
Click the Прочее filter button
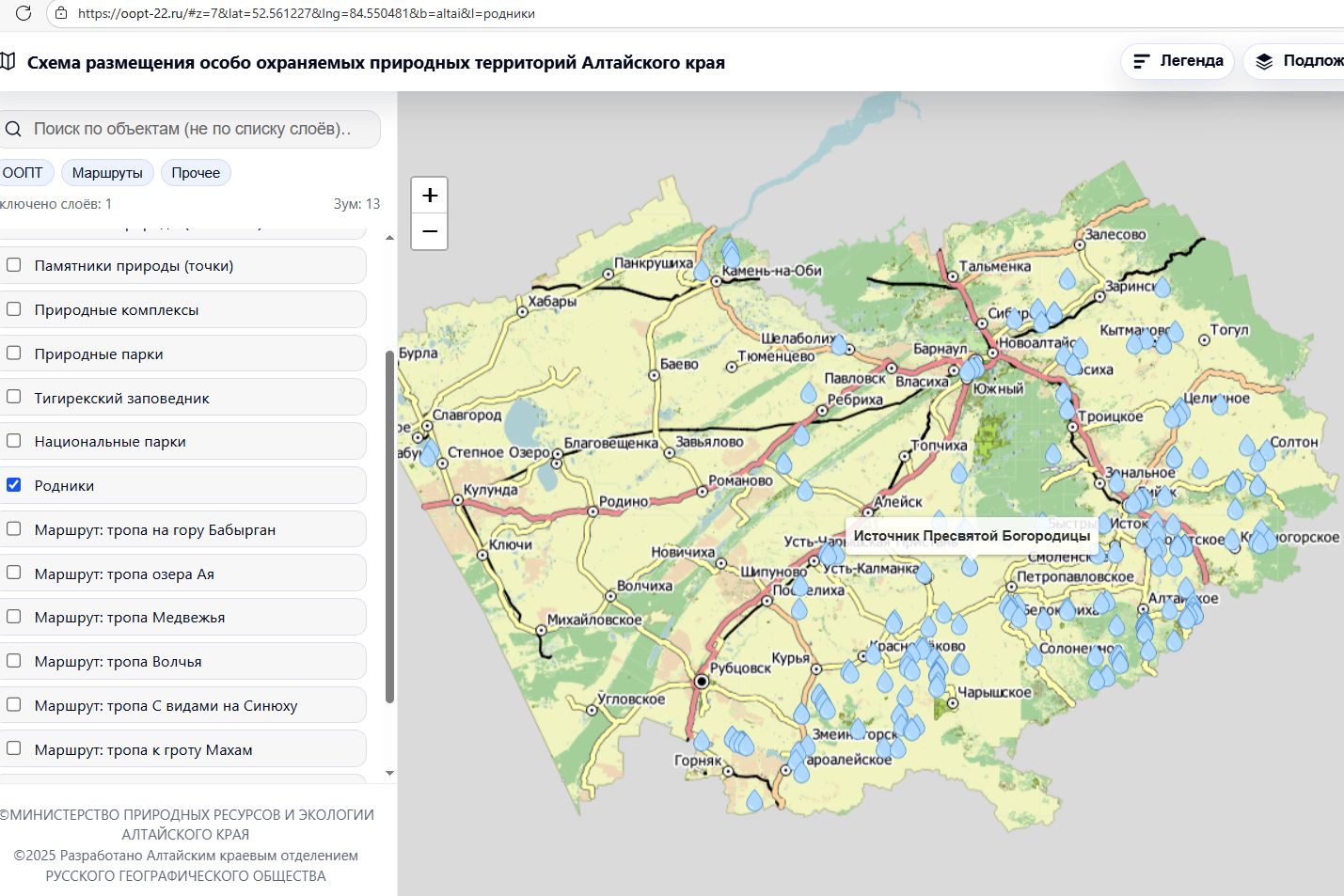[196, 172]
